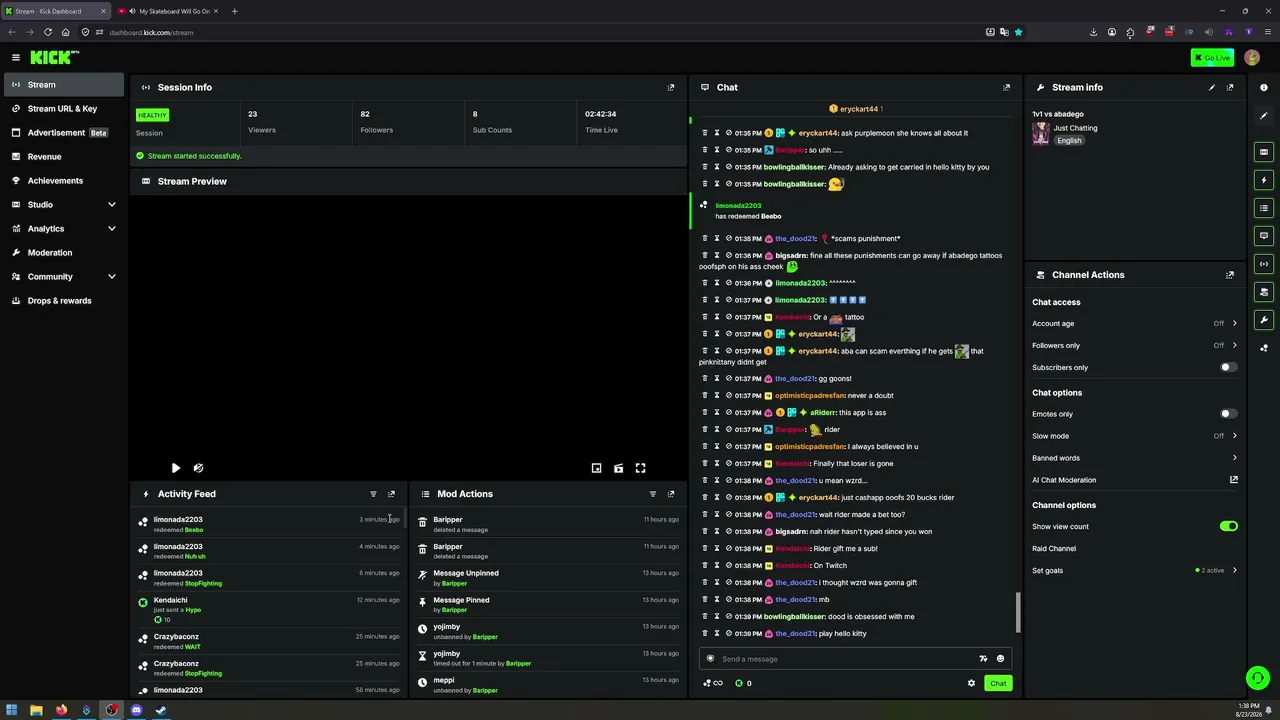
Task: Toggle Mod Actions widget (list) in right sidebar
Action: pyautogui.click(x=1264, y=208)
